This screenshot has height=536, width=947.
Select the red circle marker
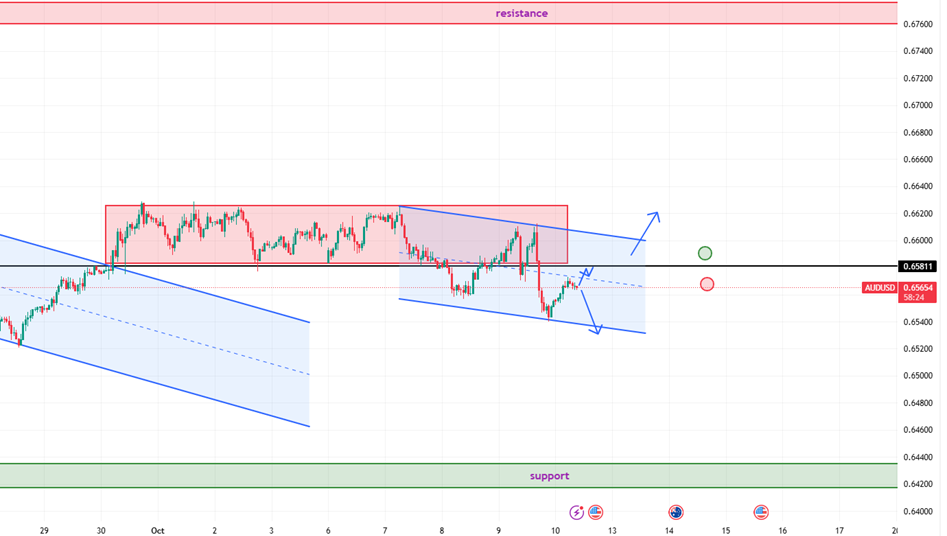707,284
